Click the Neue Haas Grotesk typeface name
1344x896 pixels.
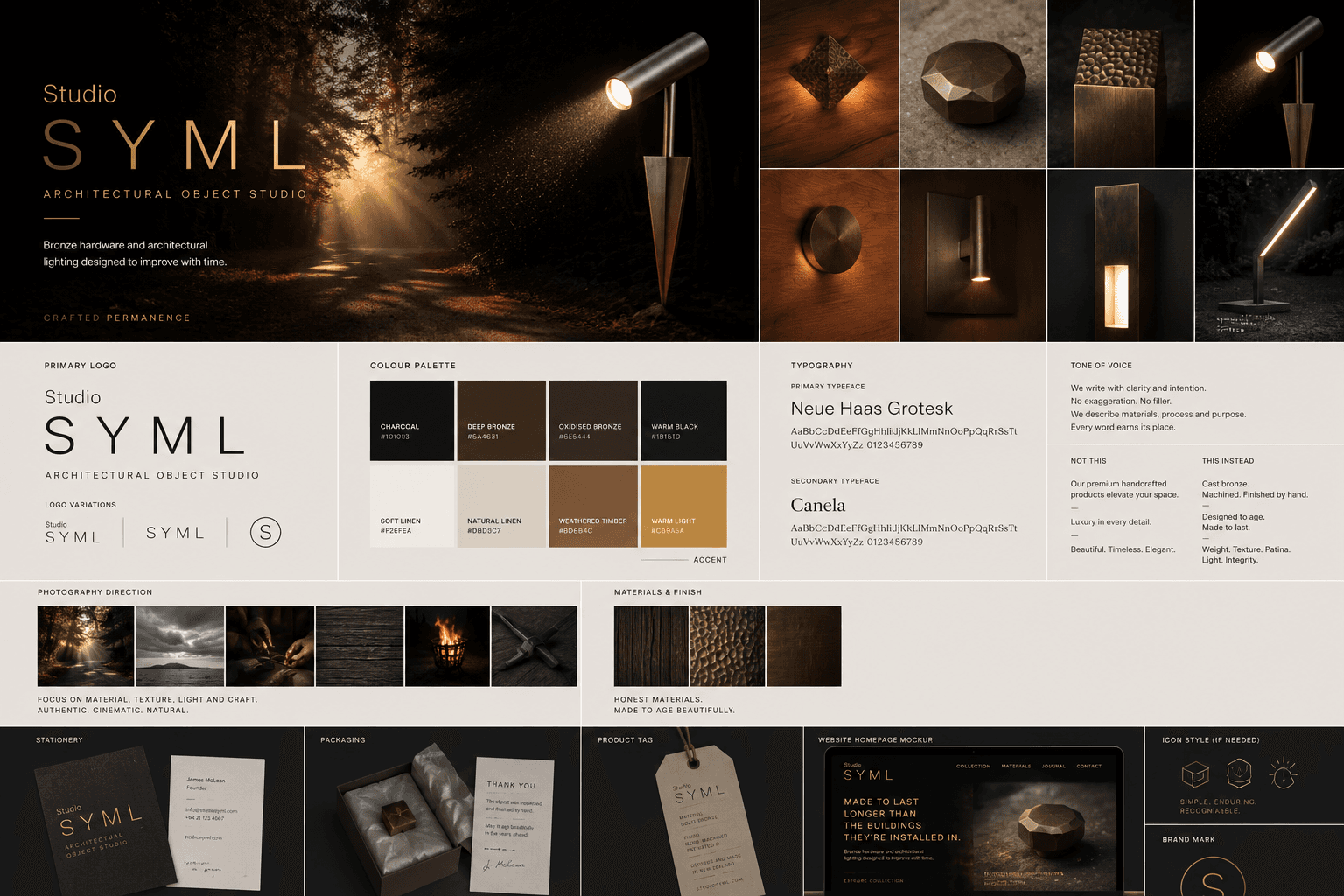[x=871, y=409]
